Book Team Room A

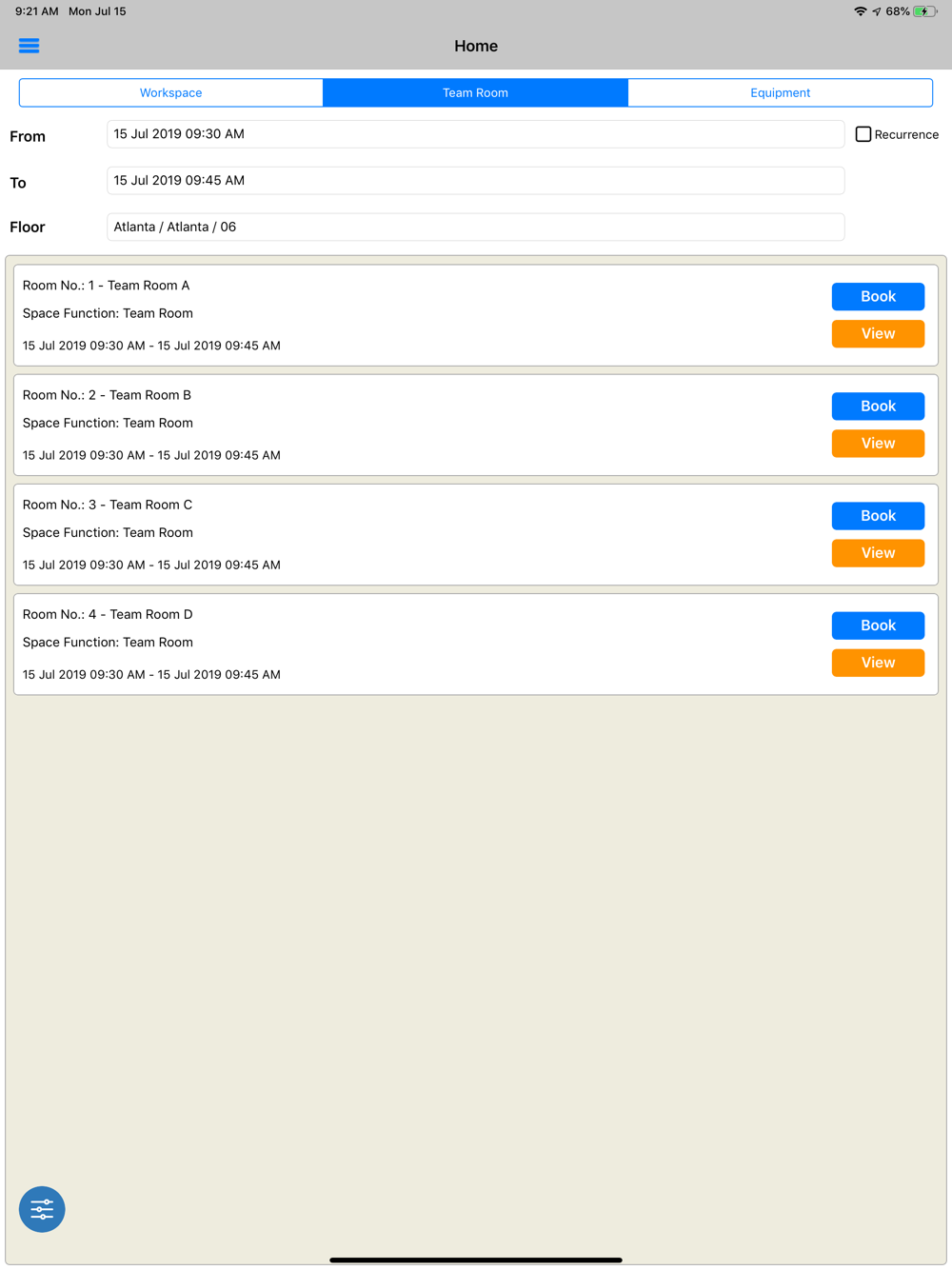[x=878, y=297]
